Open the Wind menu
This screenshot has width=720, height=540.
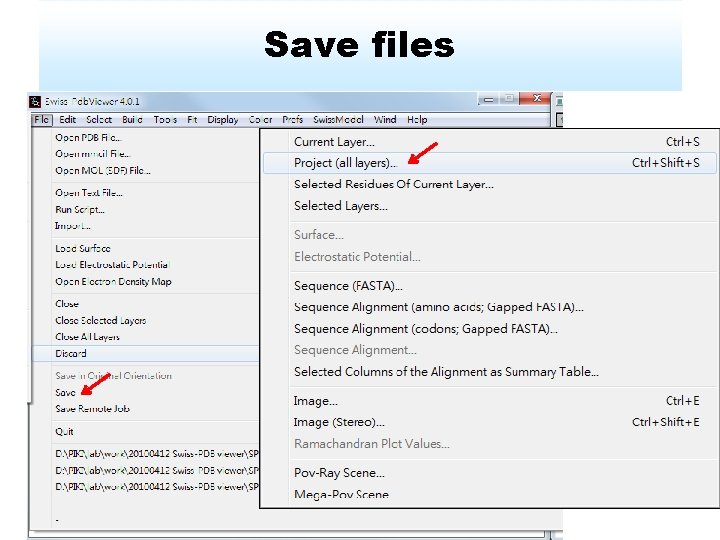tap(385, 120)
